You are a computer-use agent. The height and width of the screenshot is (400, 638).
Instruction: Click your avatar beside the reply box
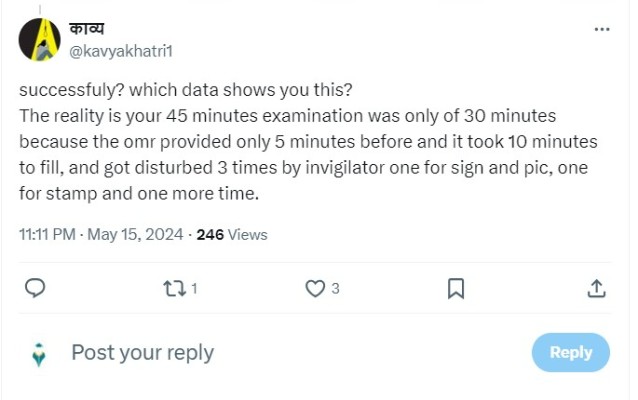[39, 353]
